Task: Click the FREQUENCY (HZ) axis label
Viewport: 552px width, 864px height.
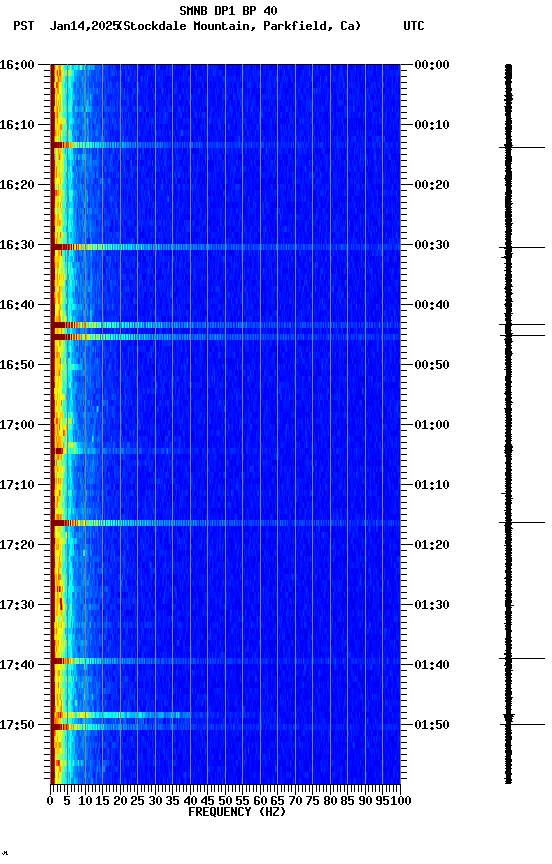Action: [x=237, y=812]
